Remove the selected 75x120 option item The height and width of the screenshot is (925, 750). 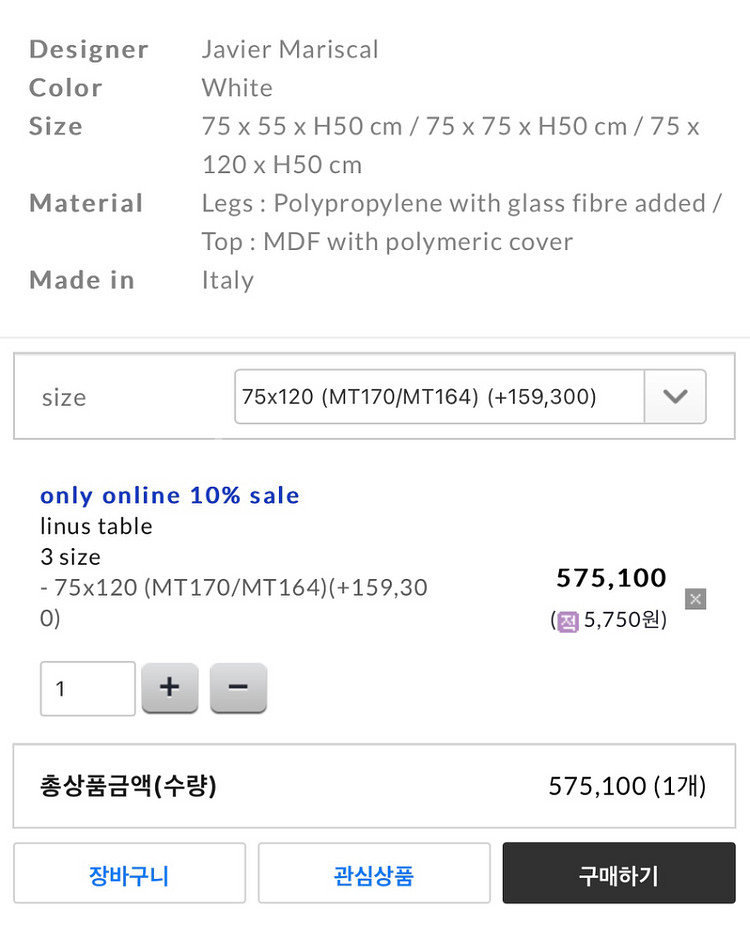[x=695, y=599]
